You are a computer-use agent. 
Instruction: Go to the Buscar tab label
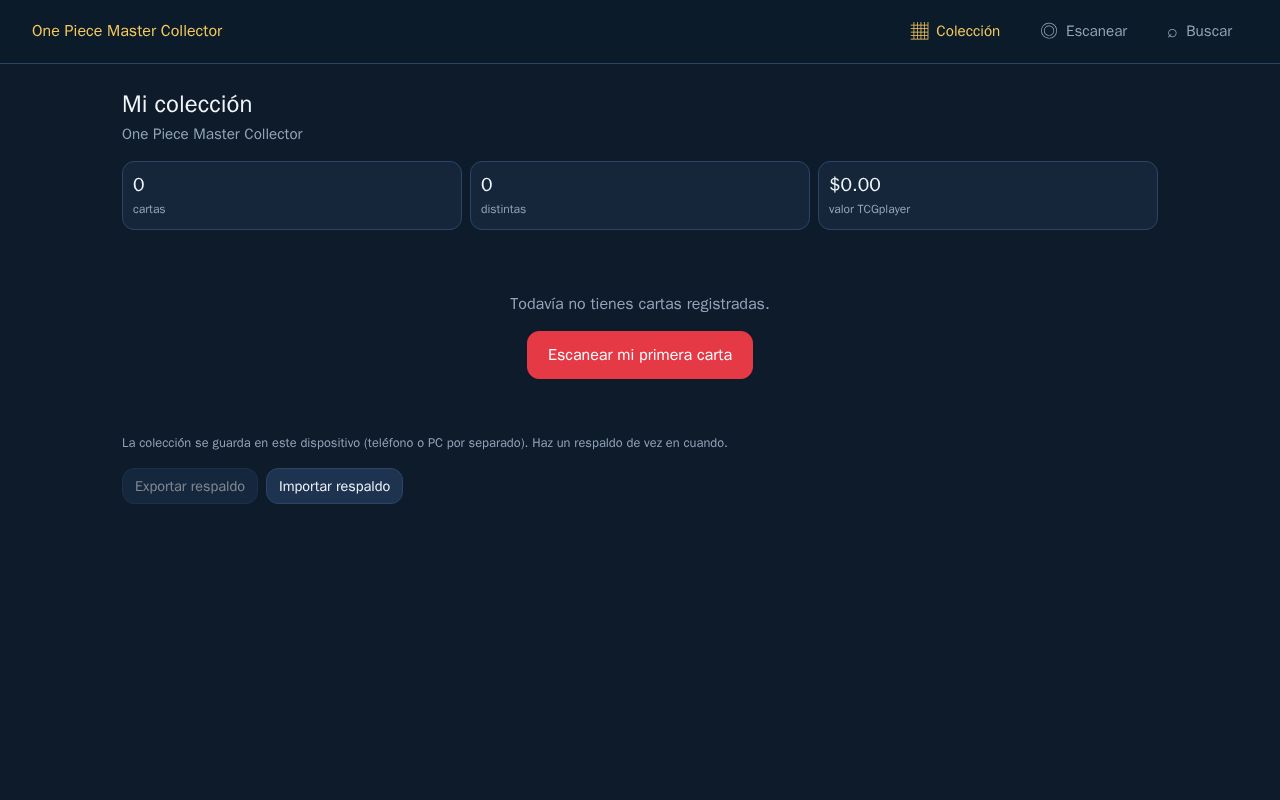pos(1209,31)
